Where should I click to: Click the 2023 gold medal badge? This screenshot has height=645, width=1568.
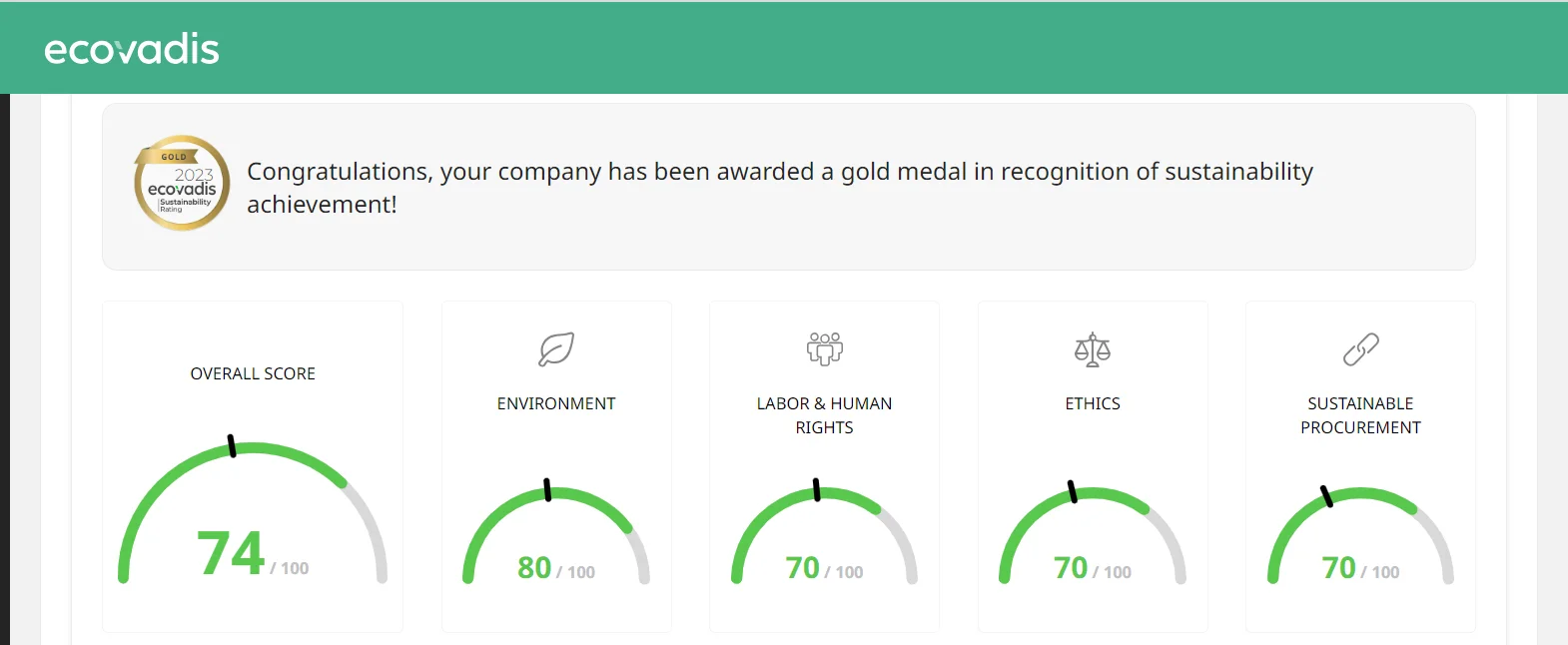coord(182,183)
